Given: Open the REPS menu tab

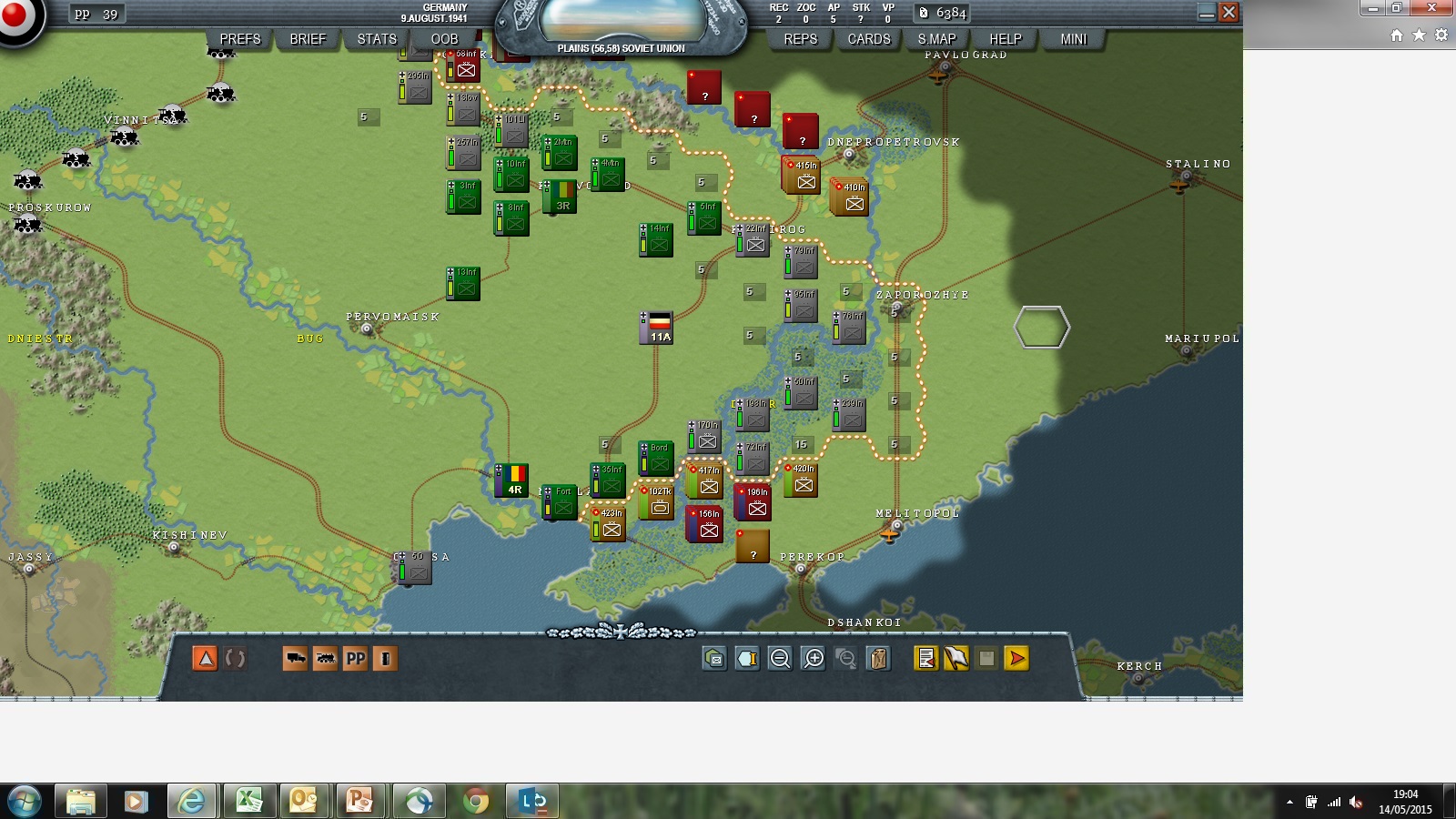Looking at the screenshot, I should tap(801, 39).
